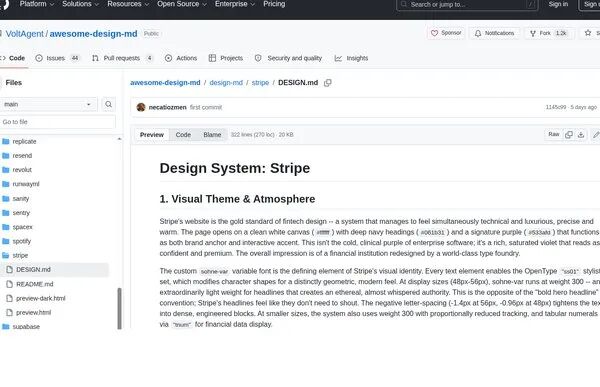Open Security and quality tab
Screen dimensions: 600x387
[x=288, y=58]
